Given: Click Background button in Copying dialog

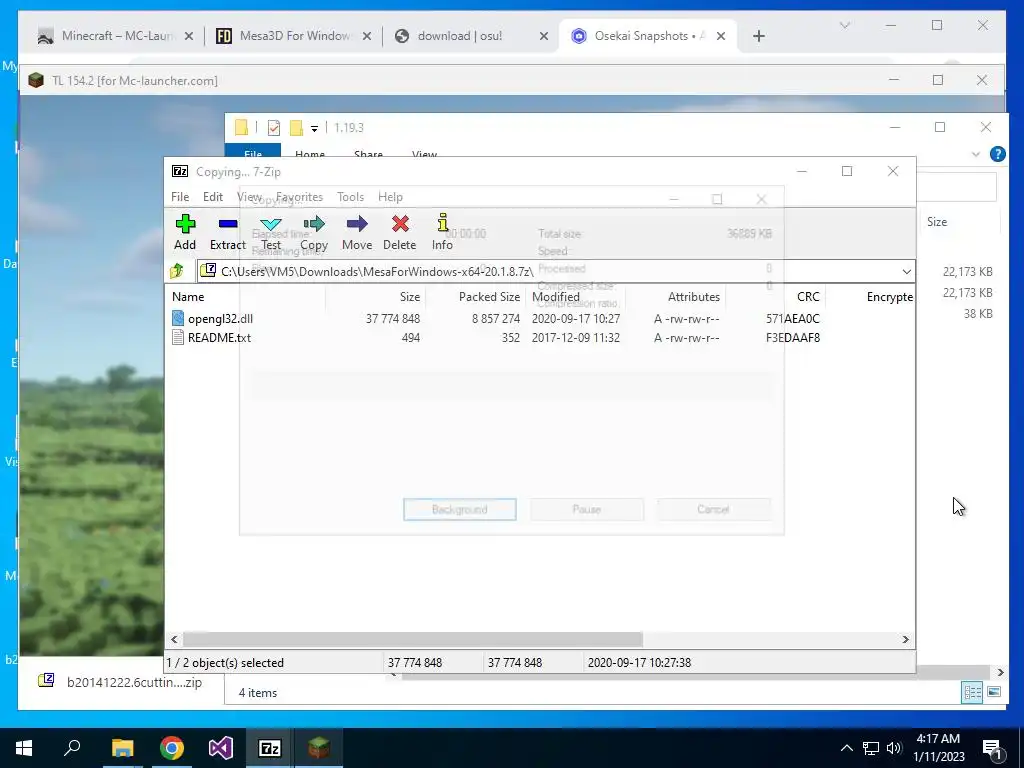Looking at the screenshot, I should (460, 509).
